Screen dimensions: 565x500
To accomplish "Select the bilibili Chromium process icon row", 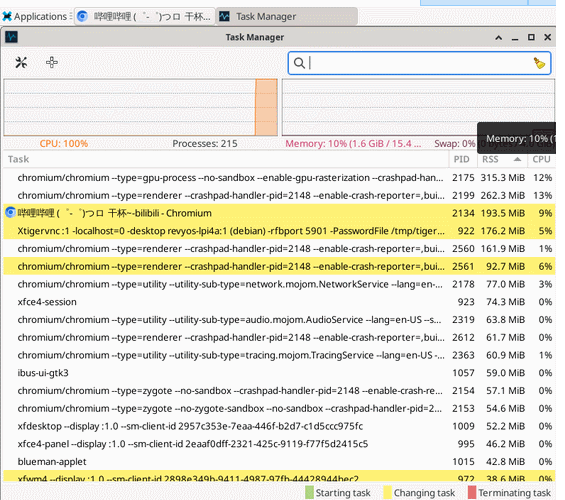I will [279, 213].
